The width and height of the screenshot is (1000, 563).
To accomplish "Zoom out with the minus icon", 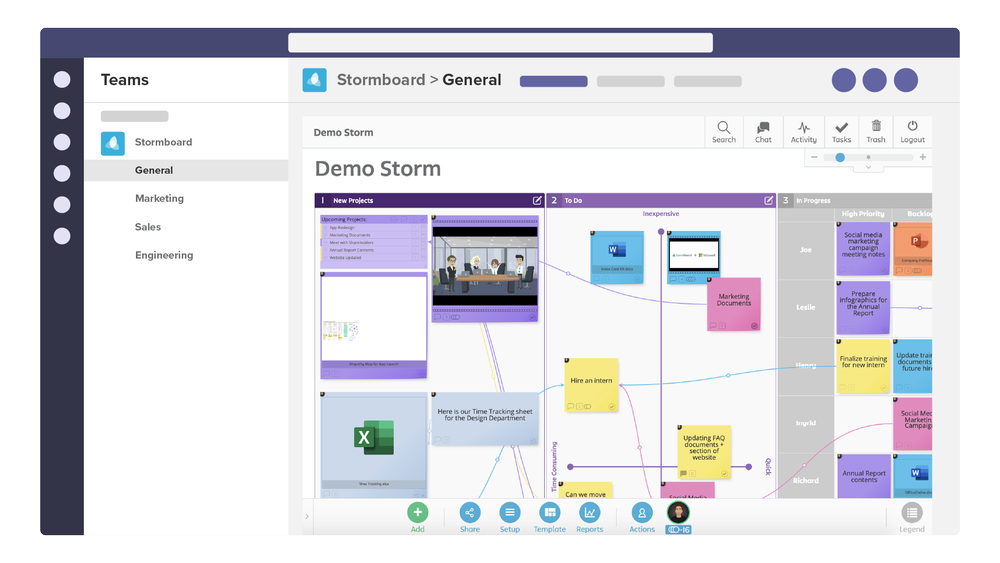I will (814, 157).
